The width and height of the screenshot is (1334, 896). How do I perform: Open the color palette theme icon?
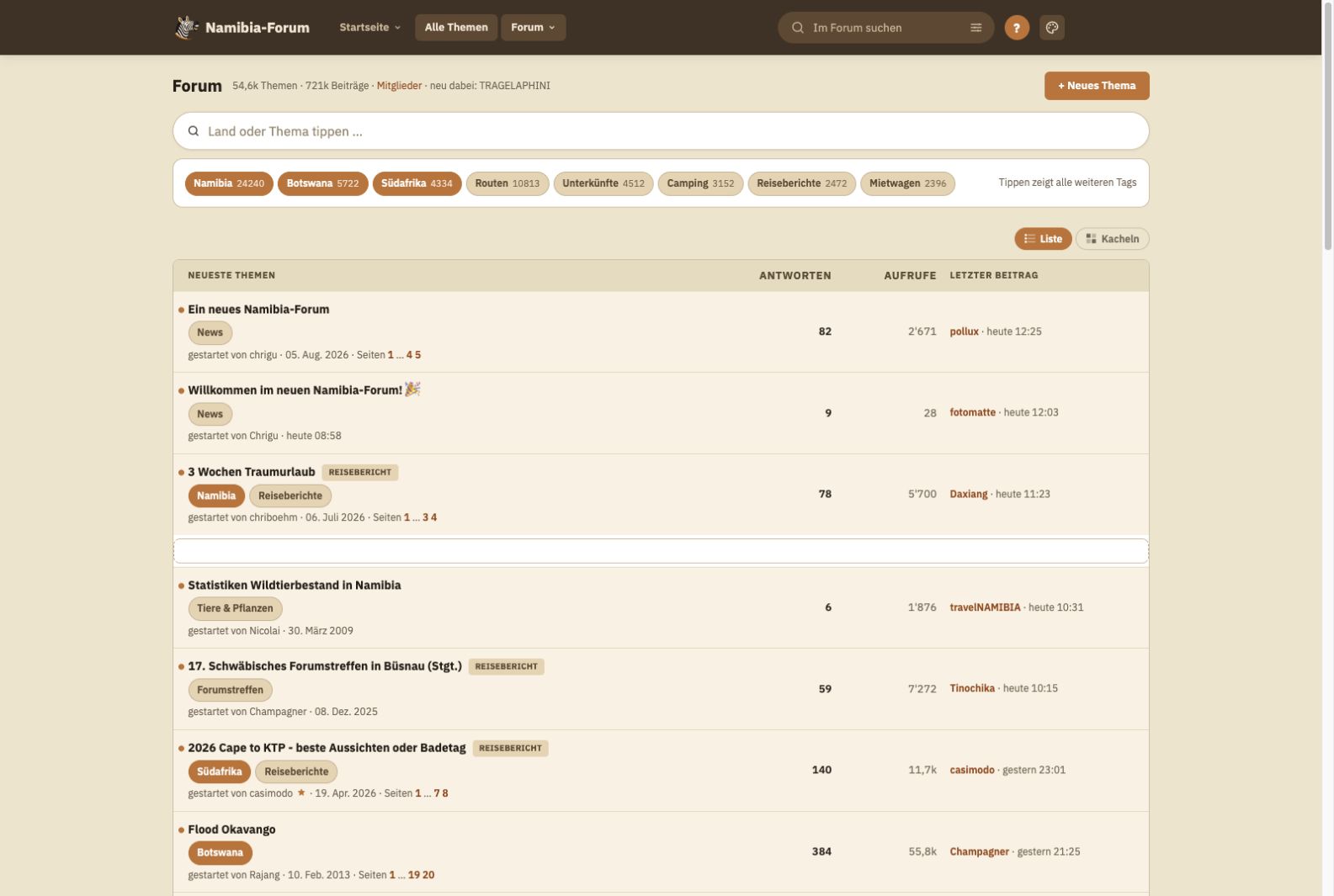(1052, 28)
